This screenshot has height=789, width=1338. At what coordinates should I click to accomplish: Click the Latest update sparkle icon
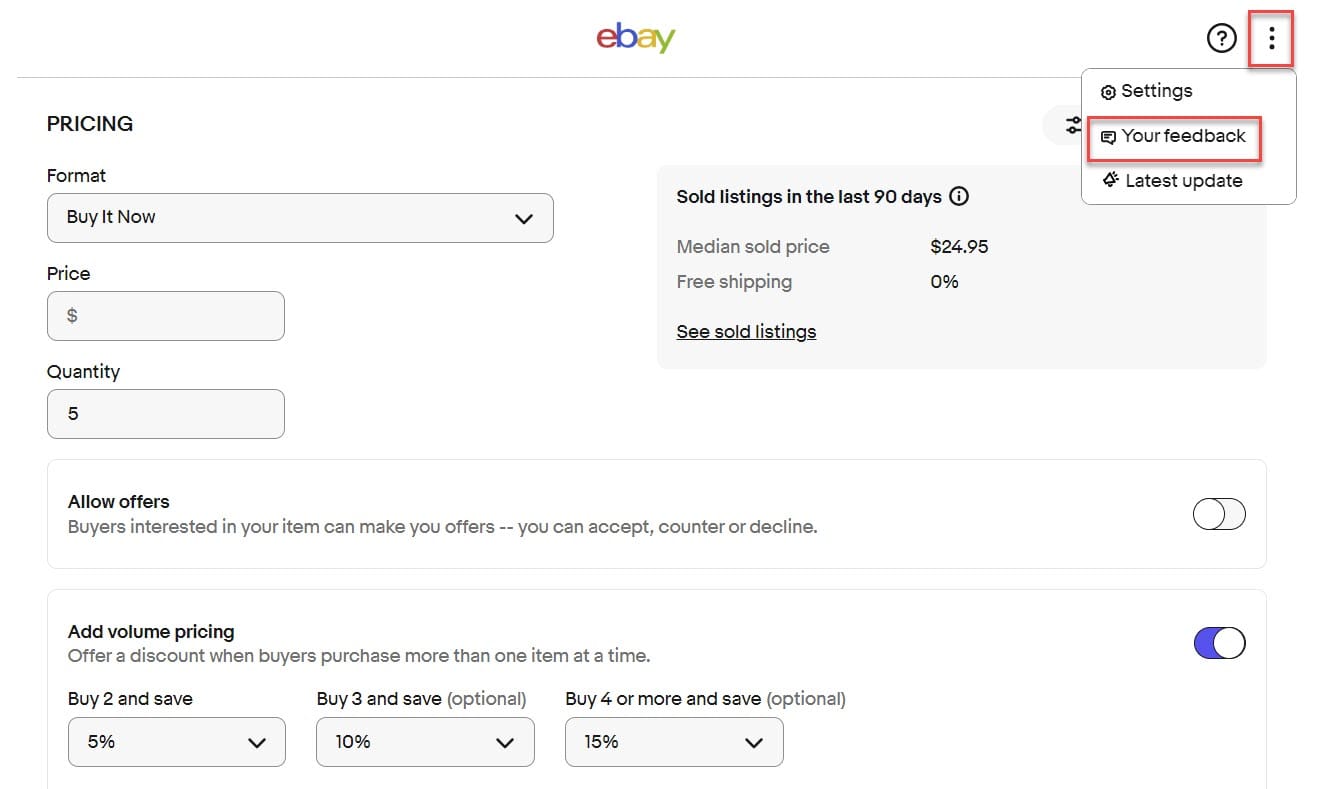[x=1109, y=181]
